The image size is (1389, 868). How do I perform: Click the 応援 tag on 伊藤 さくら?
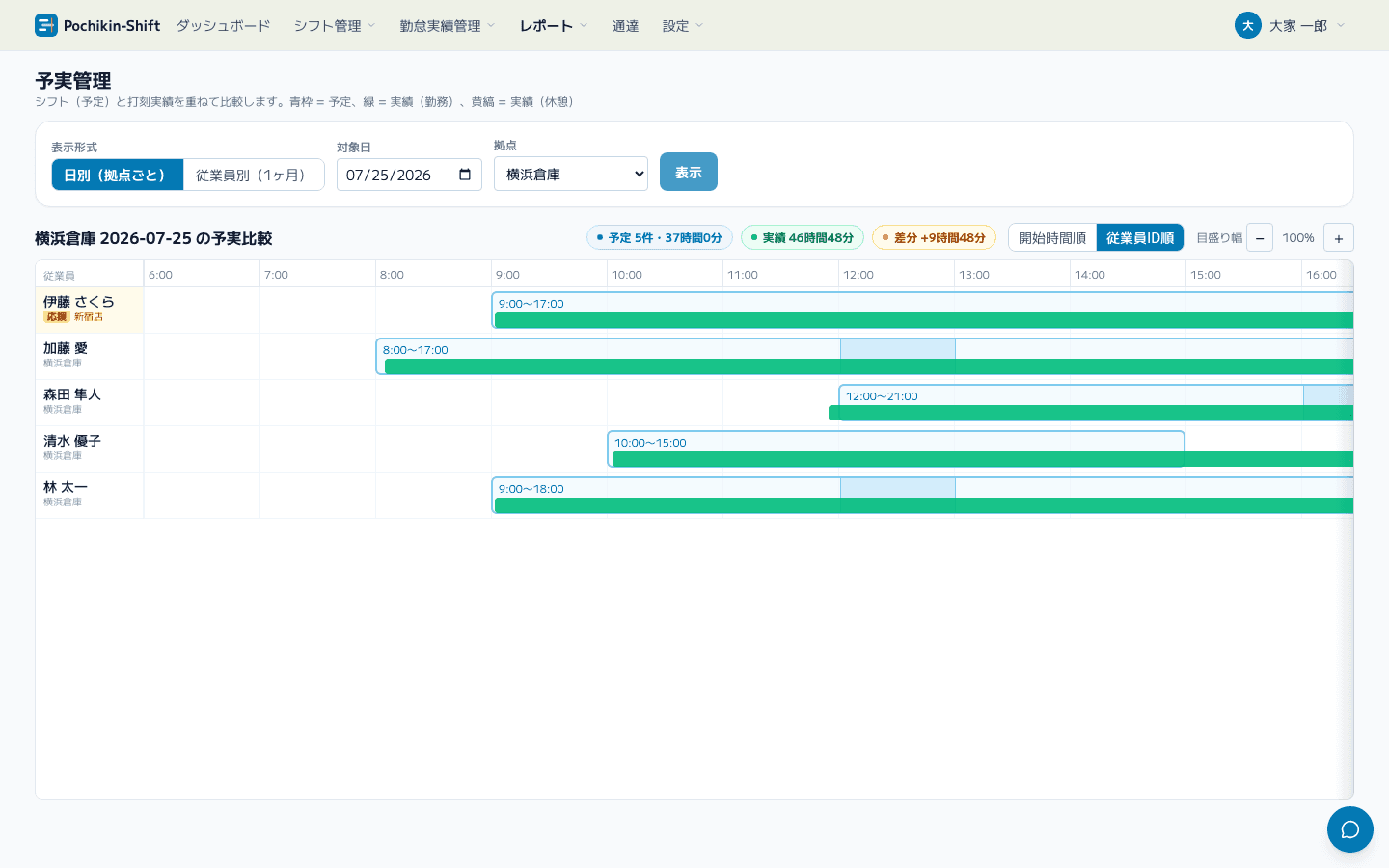[x=56, y=317]
